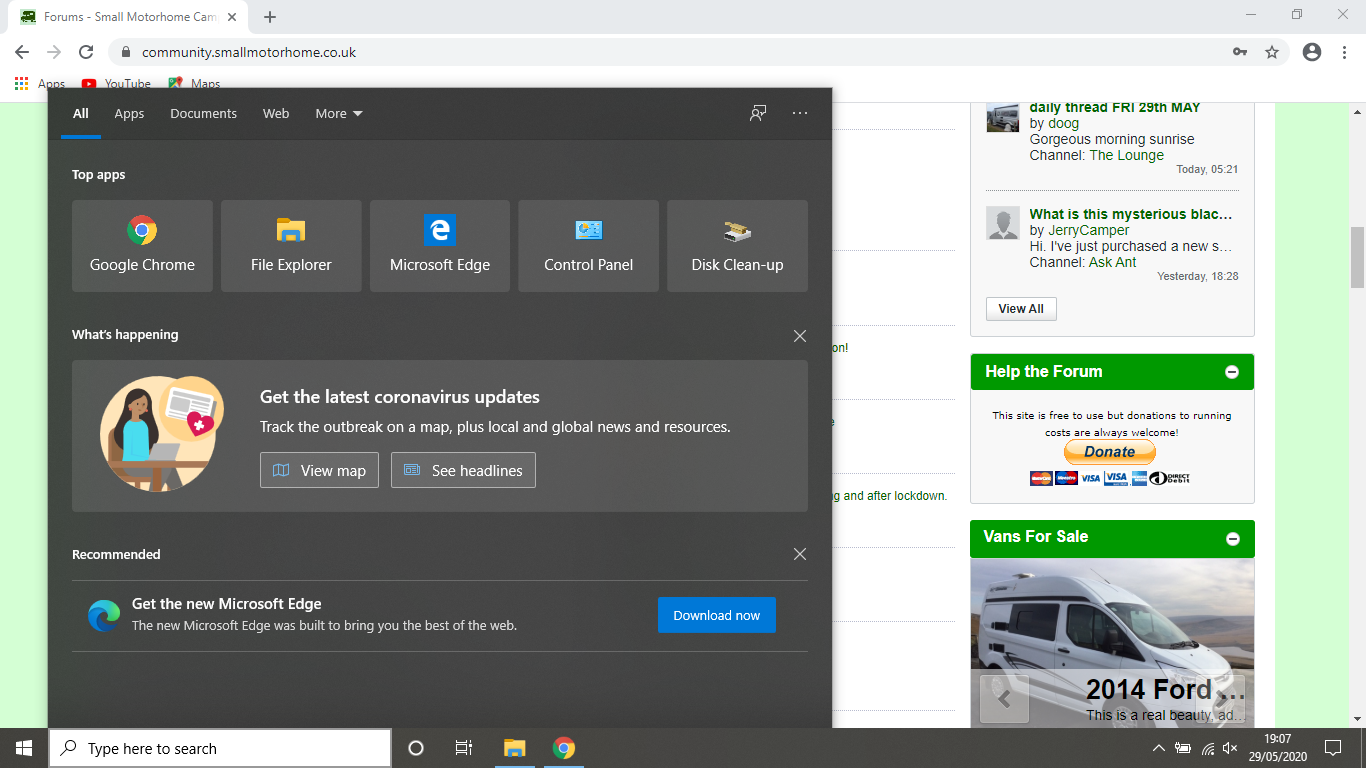
Task: Click the page vertical scrollbar thumb
Action: [x=1358, y=257]
